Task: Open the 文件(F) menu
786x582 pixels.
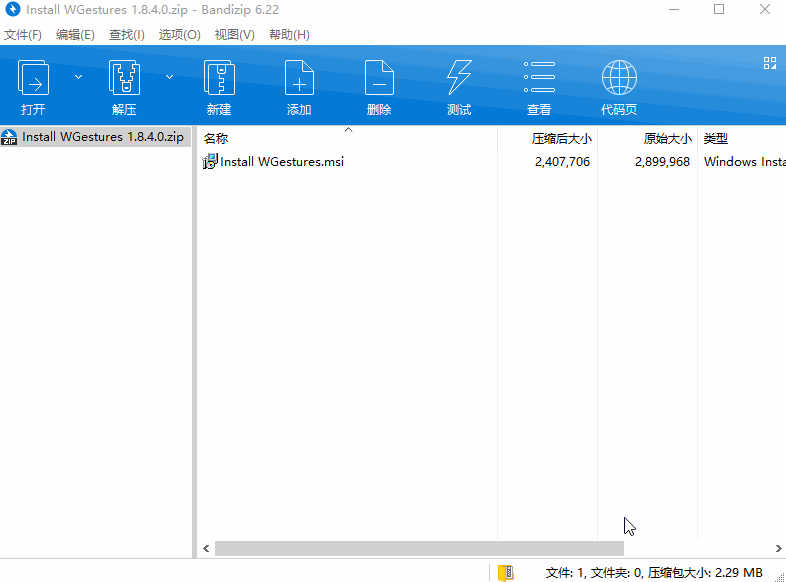Action: [x=23, y=35]
